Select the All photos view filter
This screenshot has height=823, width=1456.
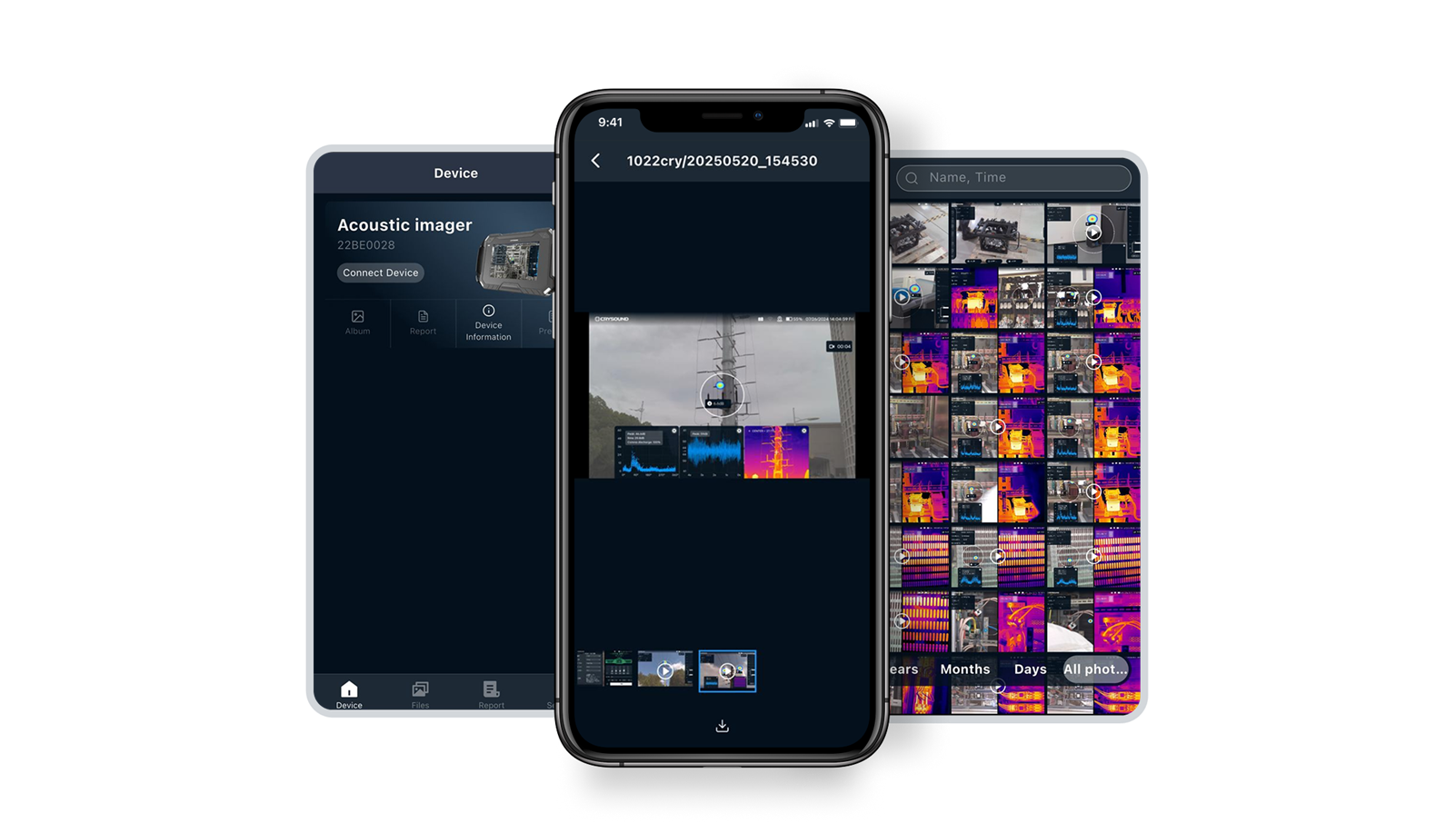coord(1095,669)
